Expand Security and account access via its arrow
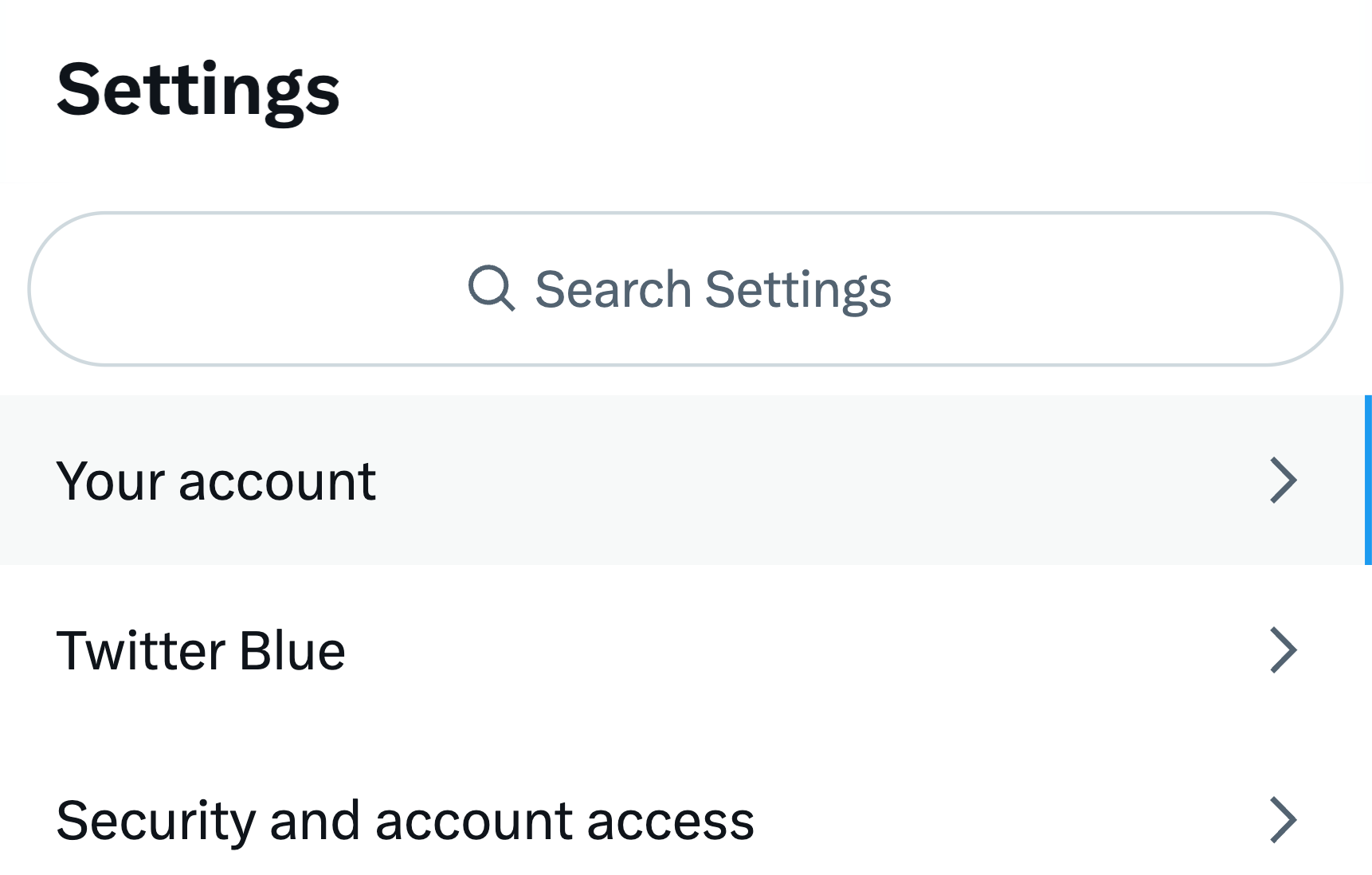 (1283, 819)
